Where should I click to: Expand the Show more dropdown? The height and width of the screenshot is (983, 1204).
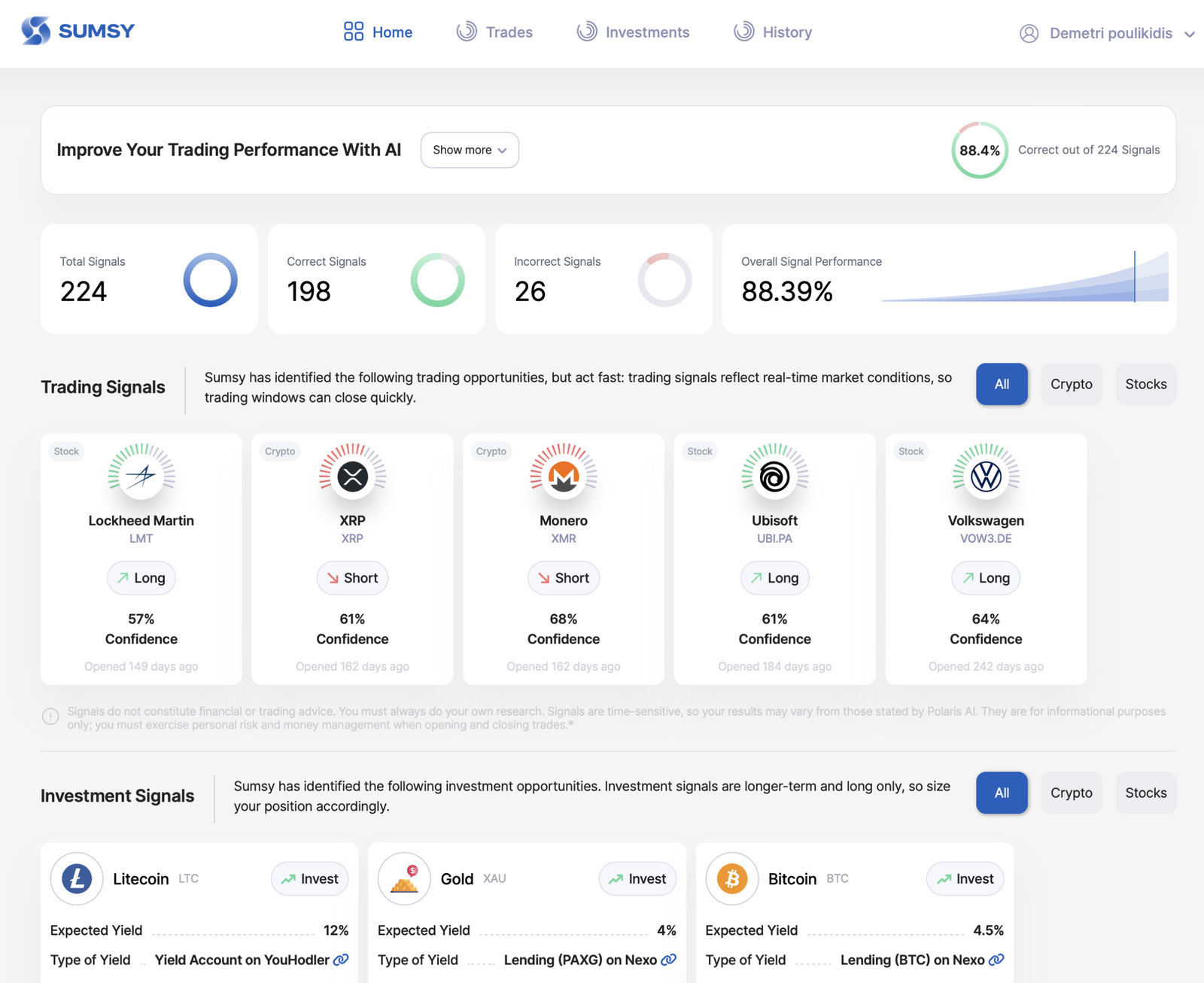click(x=470, y=151)
